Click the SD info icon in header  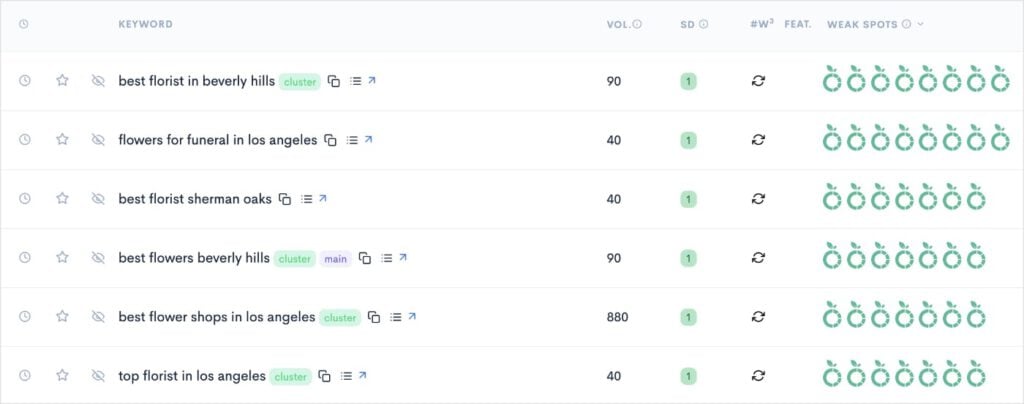pos(703,24)
